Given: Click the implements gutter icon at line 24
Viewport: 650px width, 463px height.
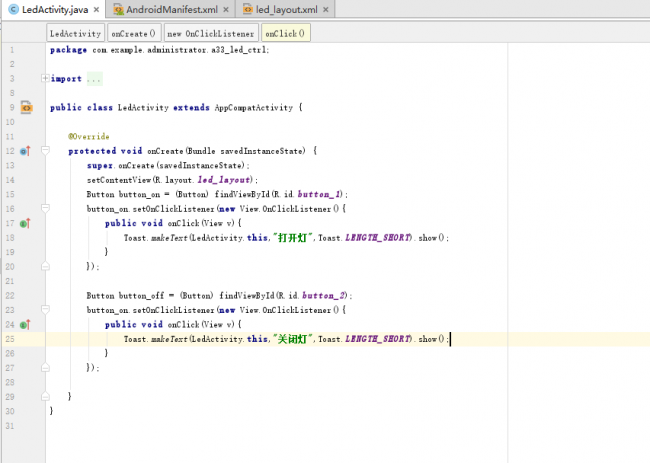Looking at the screenshot, I should coord(25,325).
